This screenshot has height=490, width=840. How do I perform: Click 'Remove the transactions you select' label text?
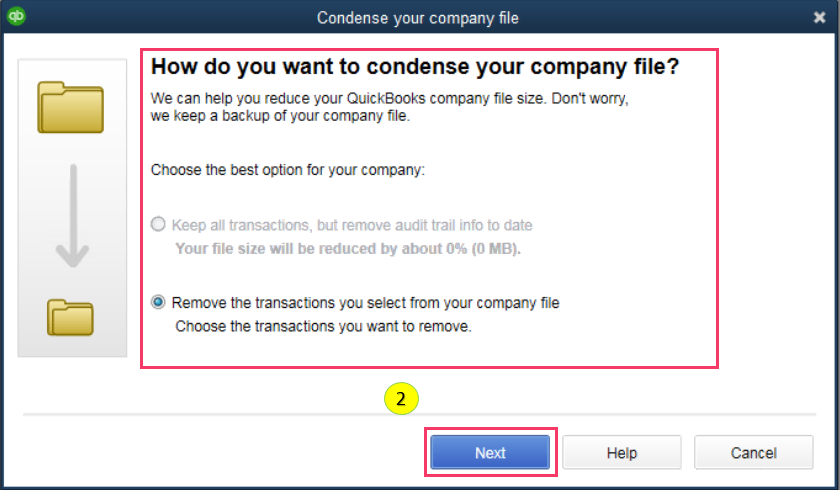tap(365, 302)
